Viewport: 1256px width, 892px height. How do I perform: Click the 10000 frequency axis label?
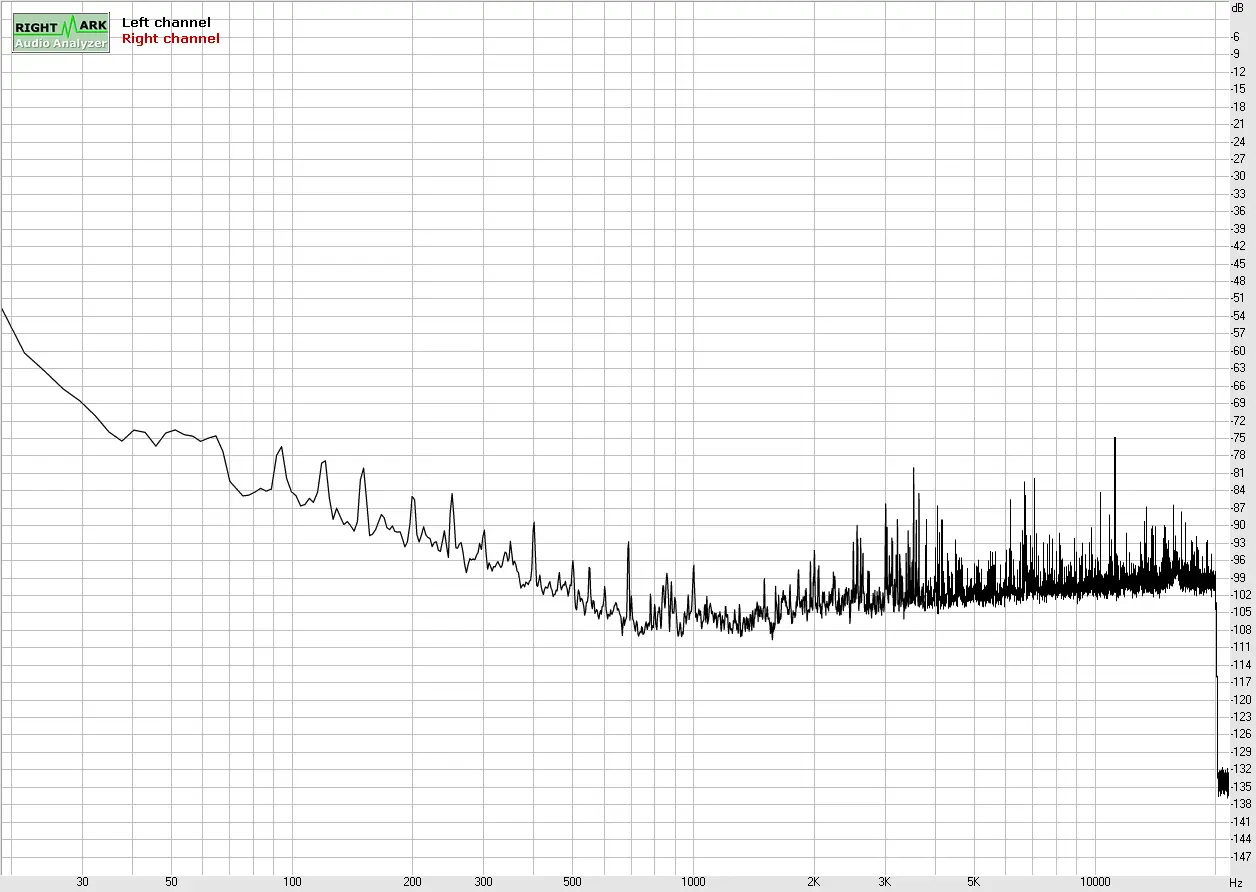[x=1094, y=882]
